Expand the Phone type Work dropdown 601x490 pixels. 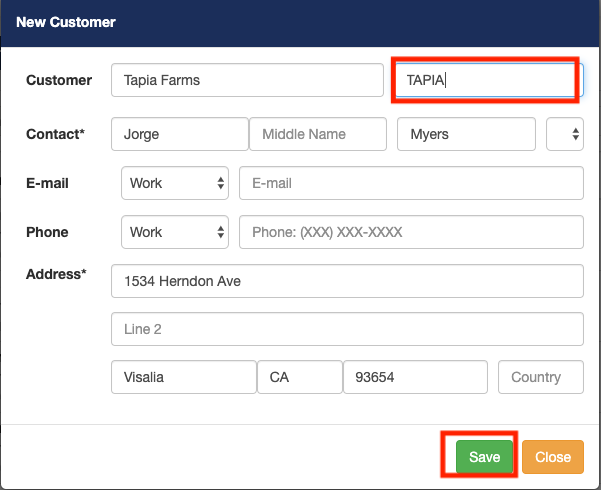click(x=175, y=232)
